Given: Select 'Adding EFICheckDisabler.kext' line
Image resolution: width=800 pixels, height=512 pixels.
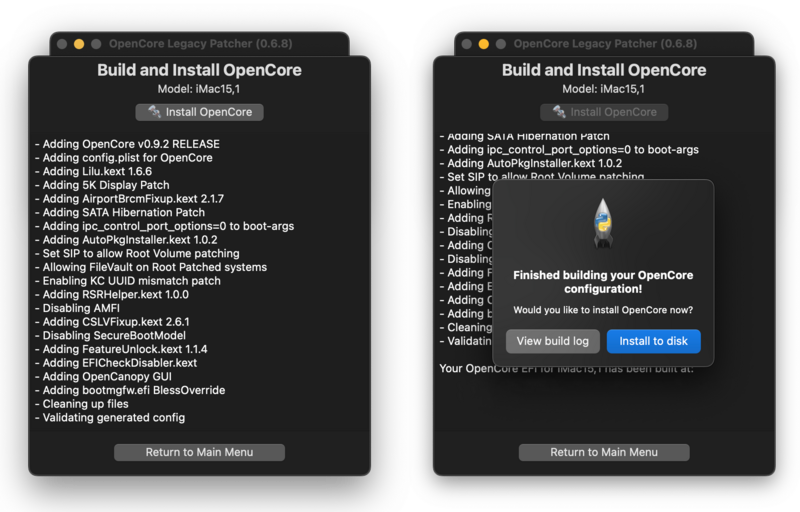Looking at the screenshot, I should [x=116, y=363].
